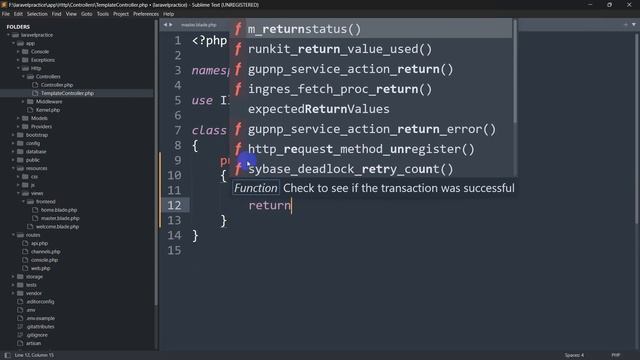Click the .gitignore file icon

[x=20, y=335]
